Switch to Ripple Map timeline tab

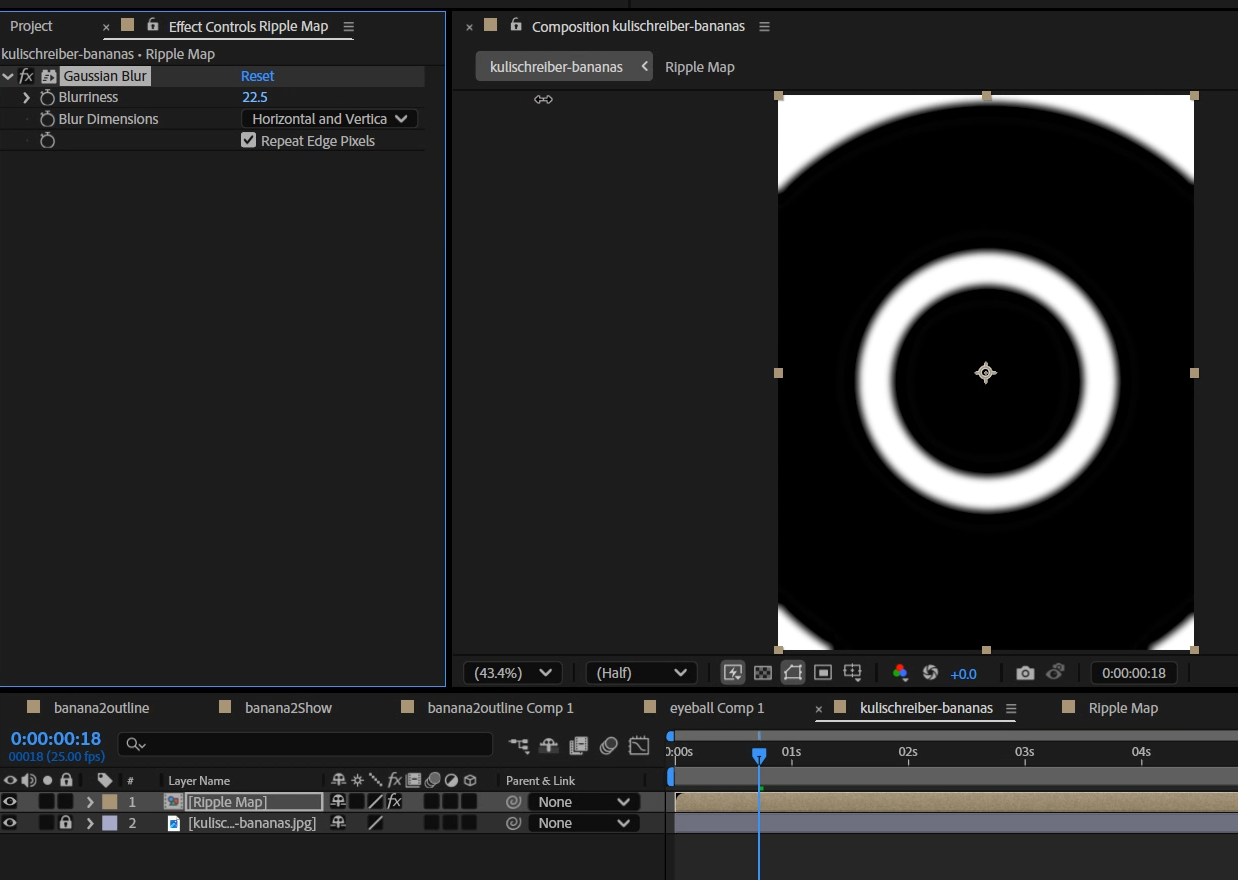coord(1123,708)
